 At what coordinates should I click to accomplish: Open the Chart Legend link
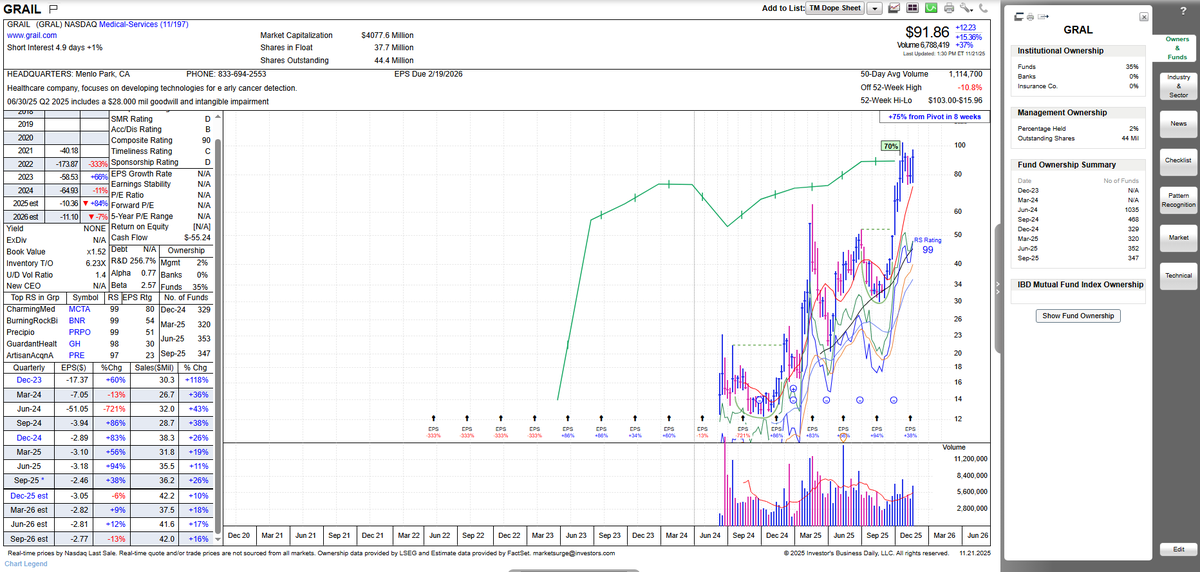(x=26, y=564)
